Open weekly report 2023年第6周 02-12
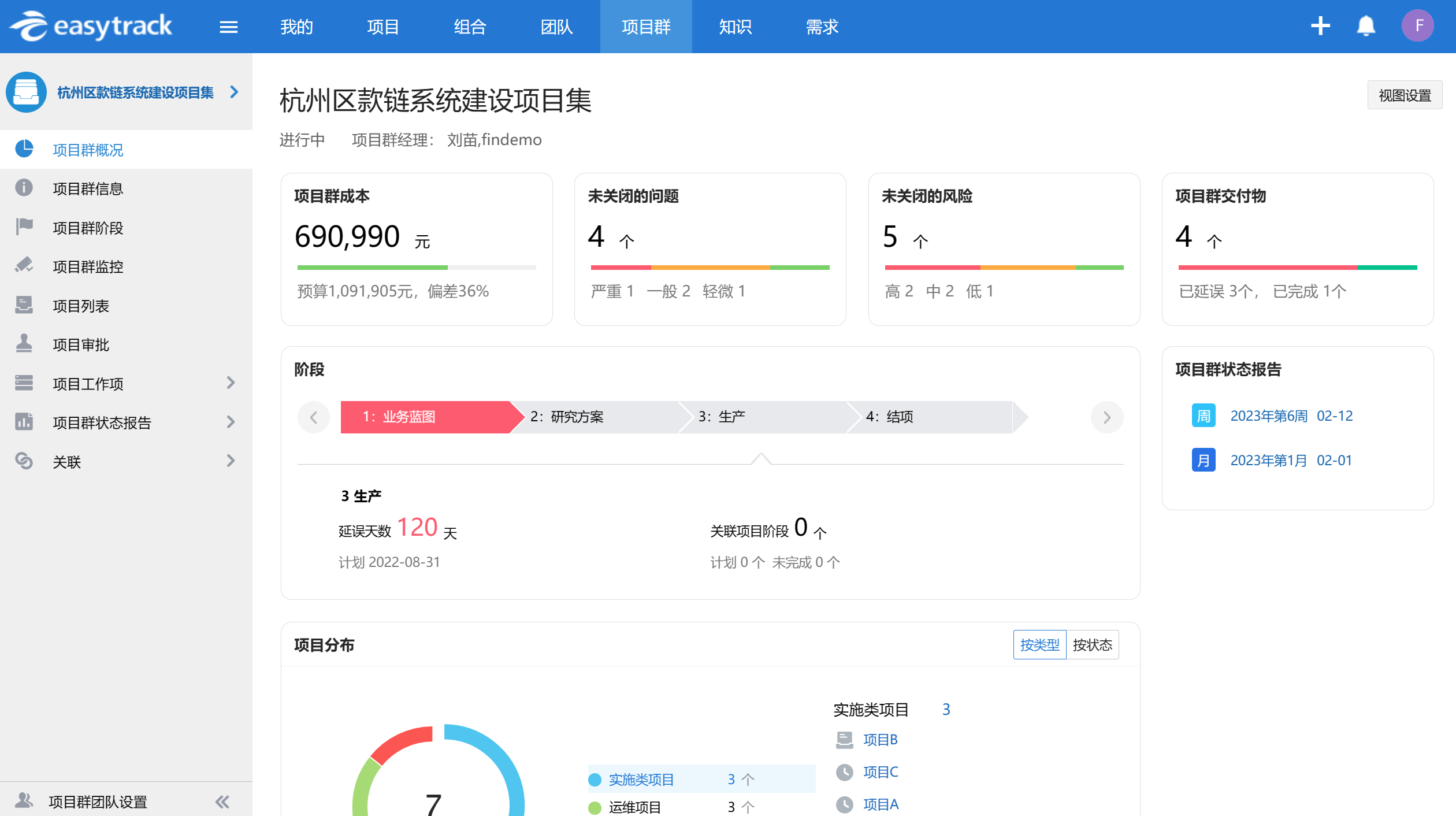The image size is (1456, 816). pos(1291,416)
